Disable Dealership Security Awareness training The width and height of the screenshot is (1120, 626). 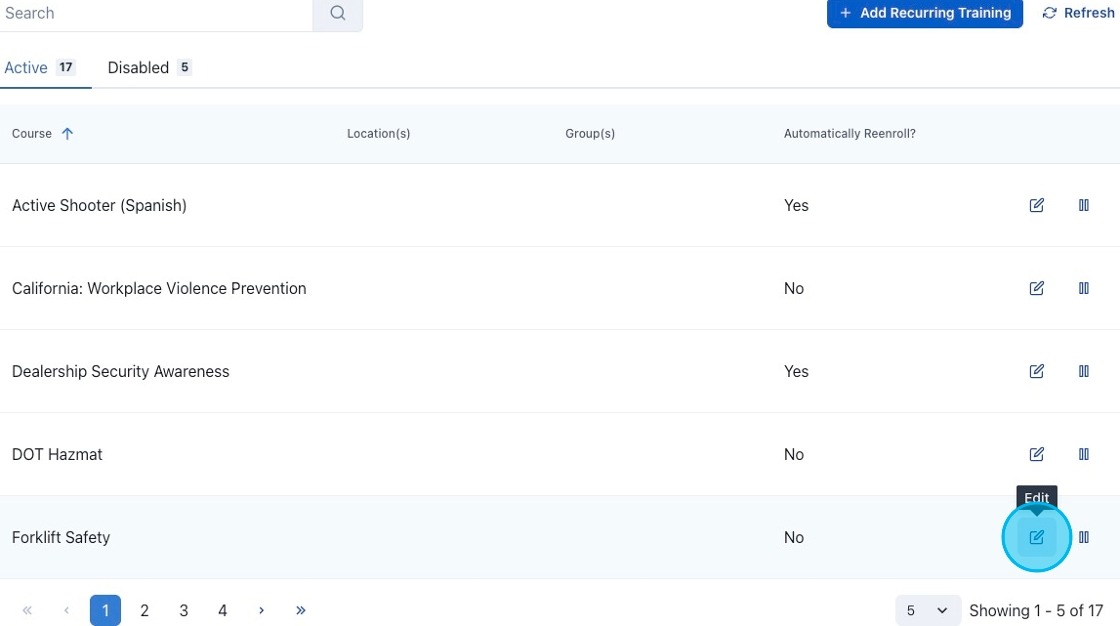point(1083,371)
